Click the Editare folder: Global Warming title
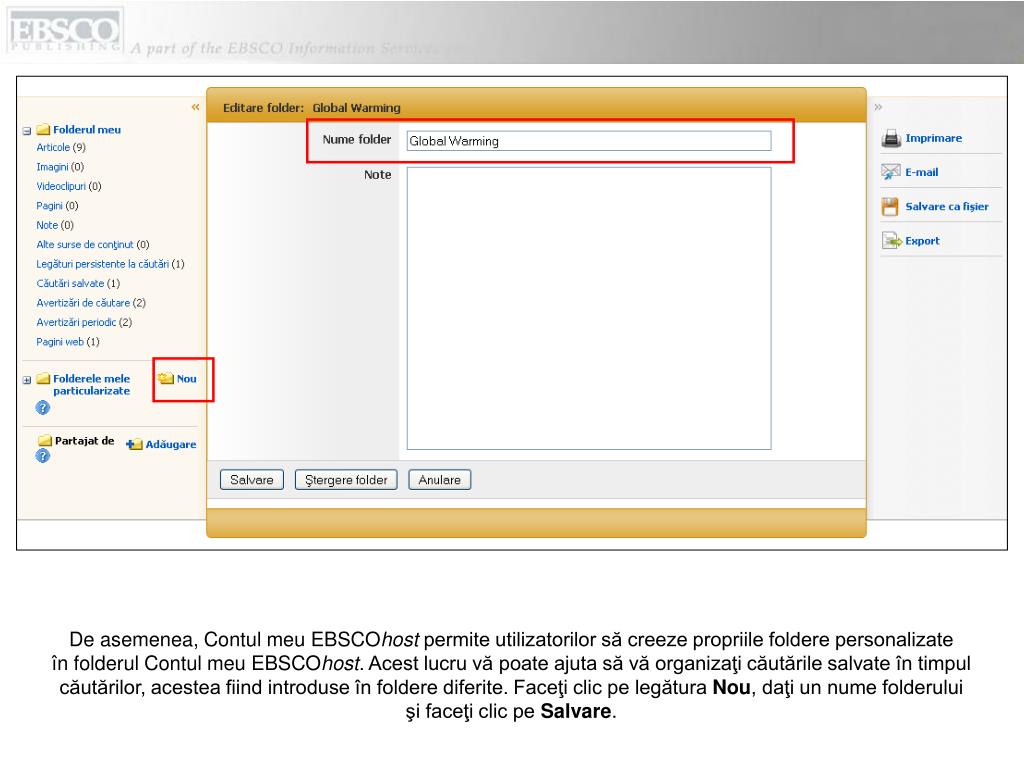1024x768 pixels. (x=312, y=108)
